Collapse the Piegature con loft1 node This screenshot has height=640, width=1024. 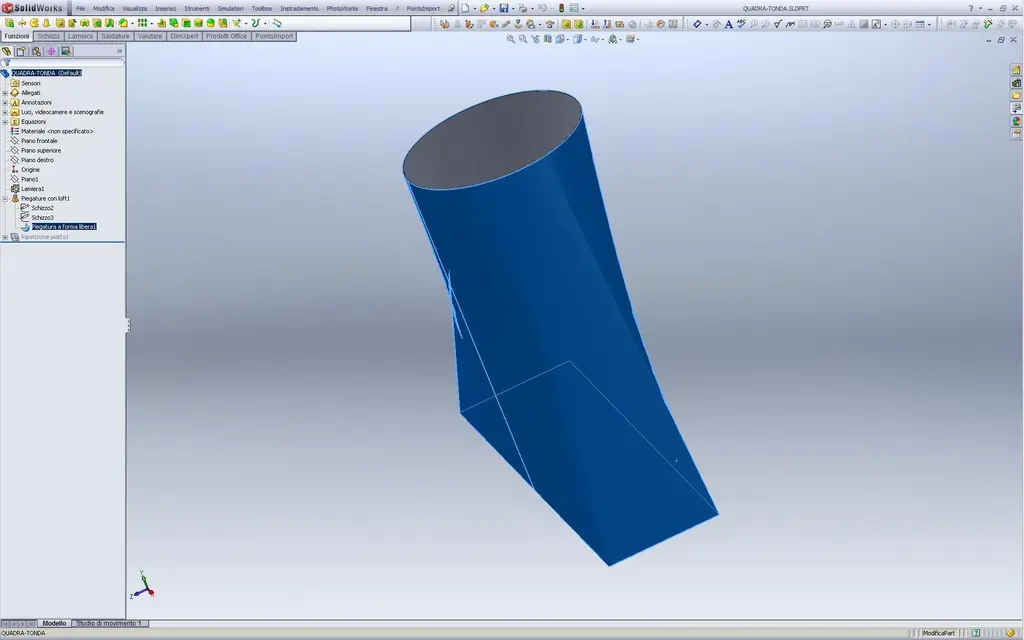tap(5, 199)
